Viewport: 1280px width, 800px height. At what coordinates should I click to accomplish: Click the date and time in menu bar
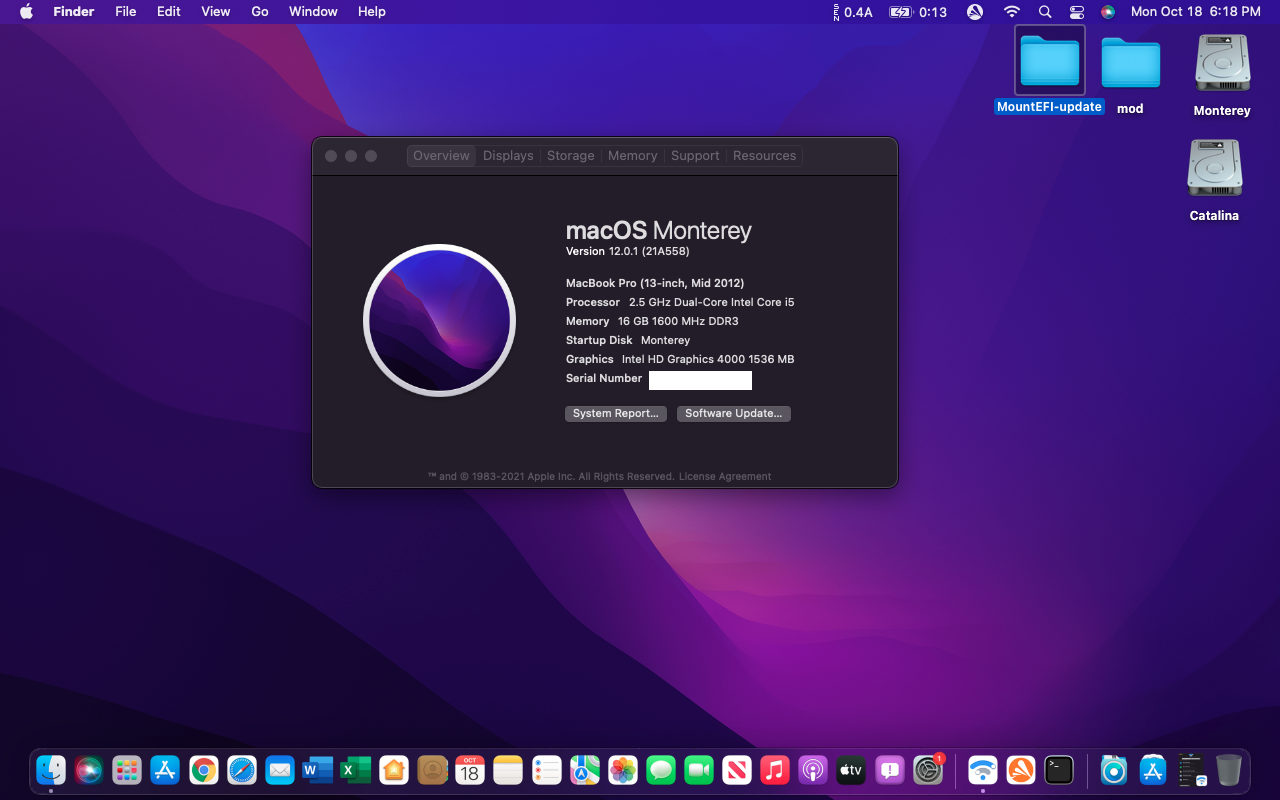pyautogui.click(x=1195, y=12)
